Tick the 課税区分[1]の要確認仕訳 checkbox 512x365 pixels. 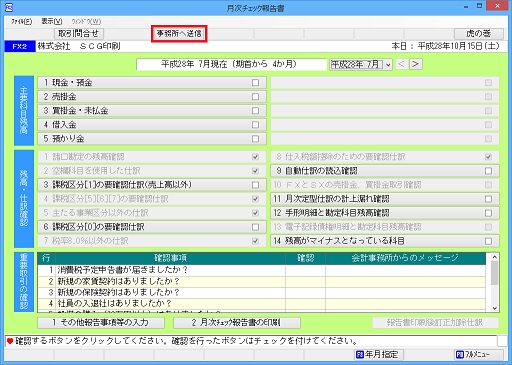click(x=255, y=185)
